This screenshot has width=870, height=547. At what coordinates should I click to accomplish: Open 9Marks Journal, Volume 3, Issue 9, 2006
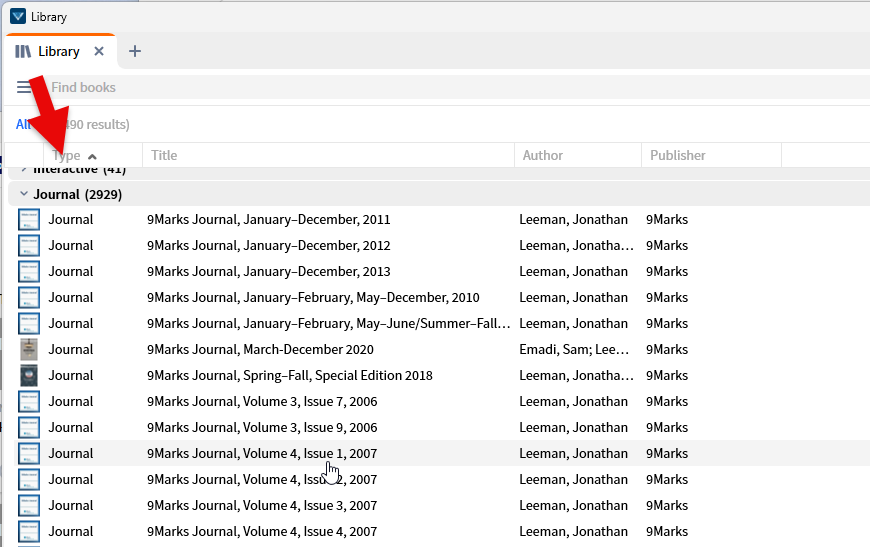pos(262,428)
